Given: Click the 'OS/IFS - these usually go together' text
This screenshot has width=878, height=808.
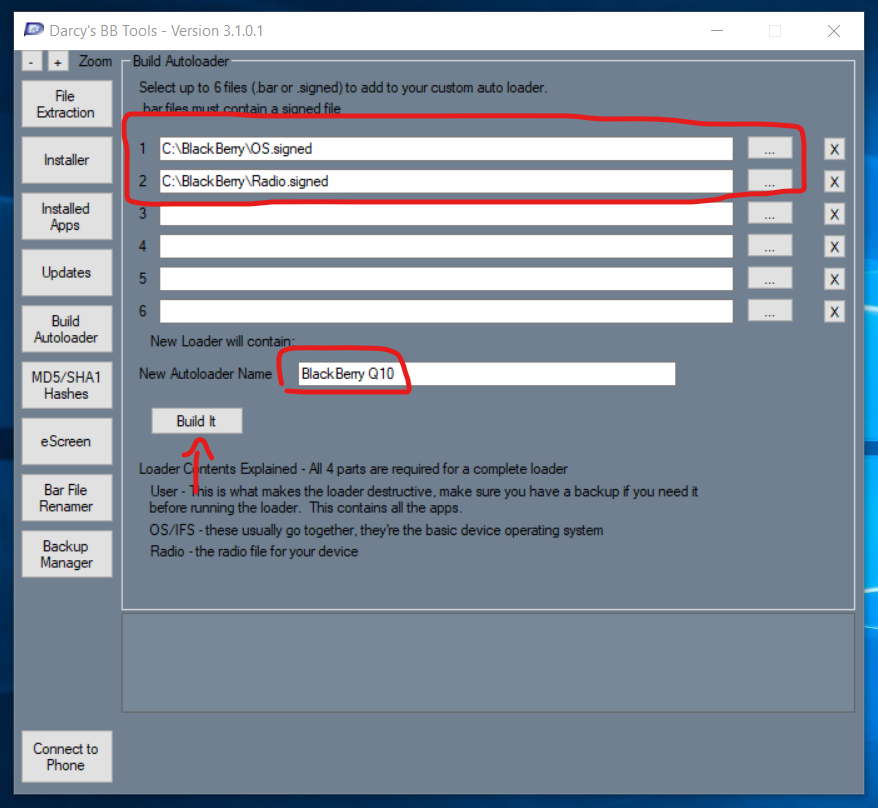Looking at the screenshot, I should coord(376,530).
